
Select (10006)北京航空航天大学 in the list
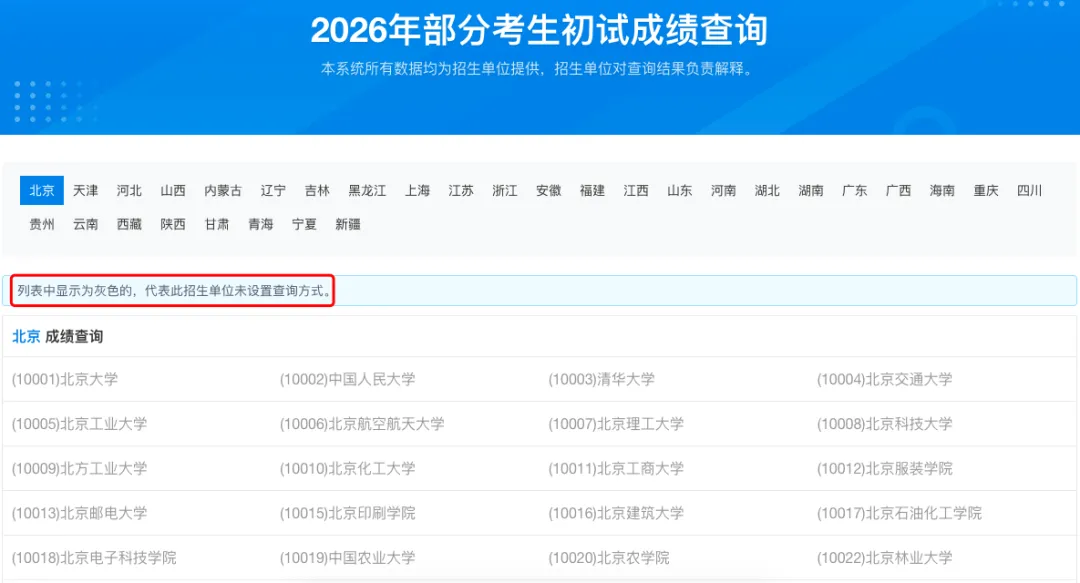[362, 424]
